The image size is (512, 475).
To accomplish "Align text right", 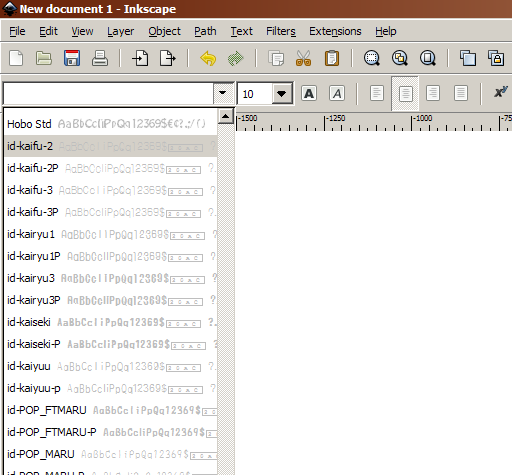I will click(433, 93).
